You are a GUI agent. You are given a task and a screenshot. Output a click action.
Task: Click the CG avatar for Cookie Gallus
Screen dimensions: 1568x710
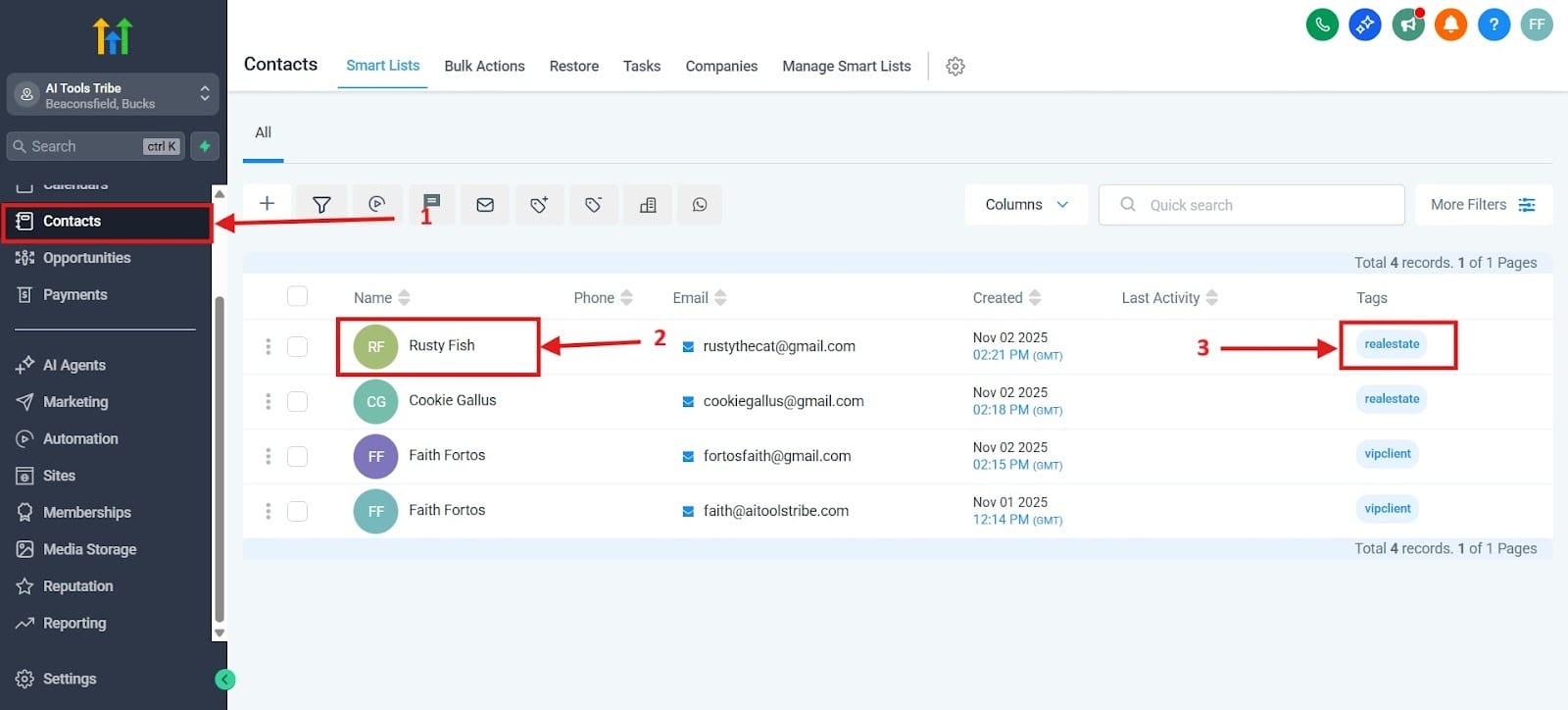(x=375, y=401)
